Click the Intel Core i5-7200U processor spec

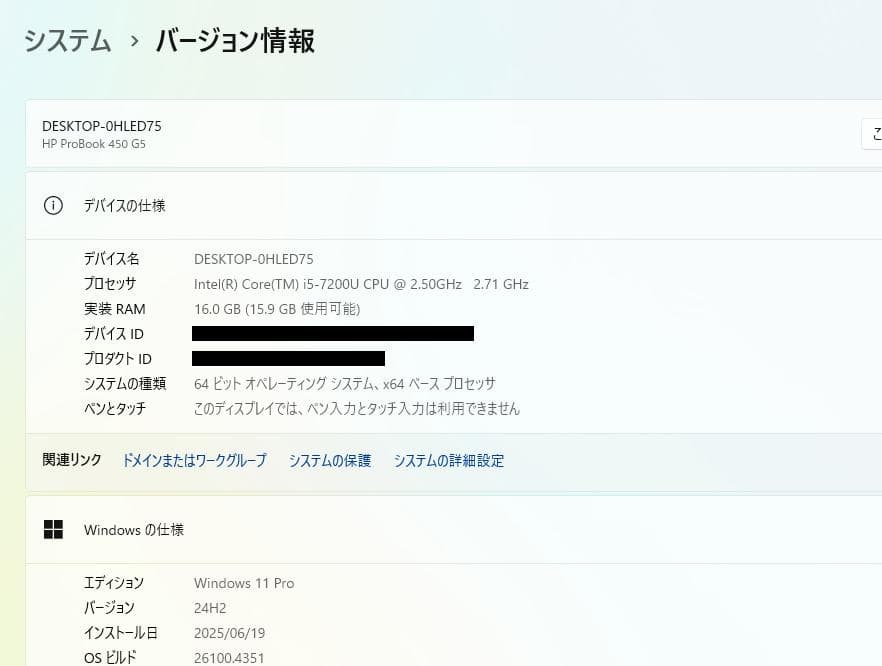coord(360,283)
